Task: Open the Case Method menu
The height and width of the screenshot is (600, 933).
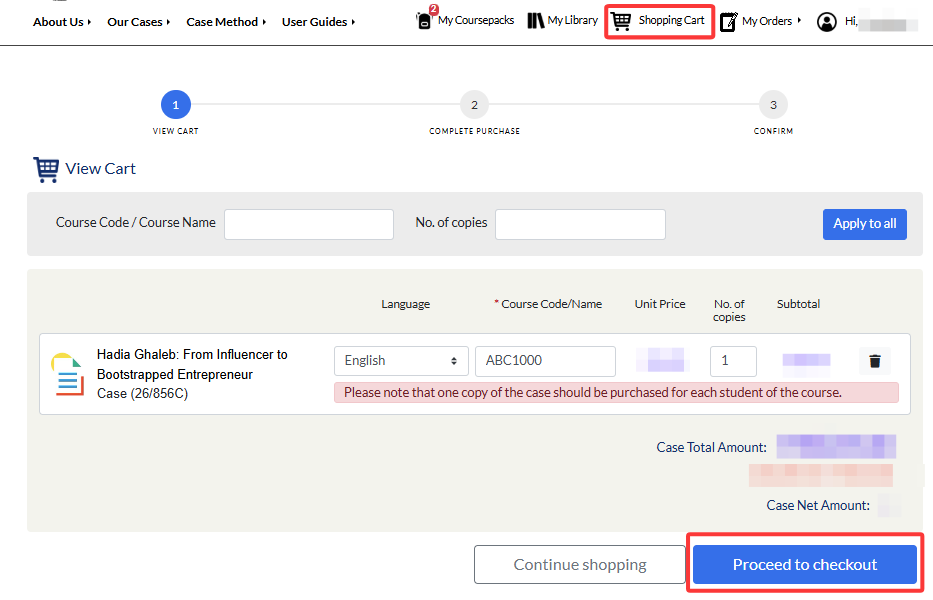Action: [x=226, y=22]
